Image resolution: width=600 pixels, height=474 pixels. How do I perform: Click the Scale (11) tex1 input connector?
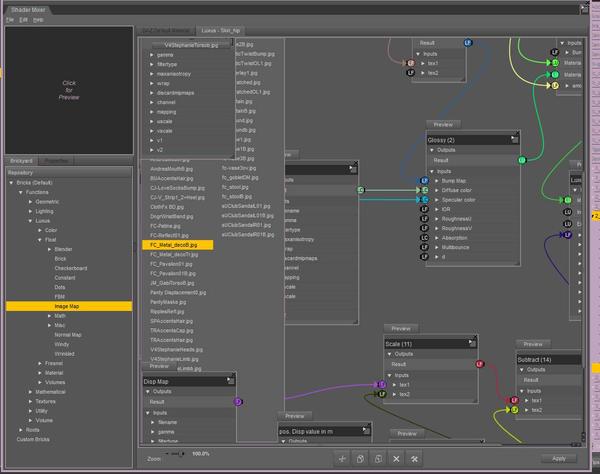pos(382,384)
